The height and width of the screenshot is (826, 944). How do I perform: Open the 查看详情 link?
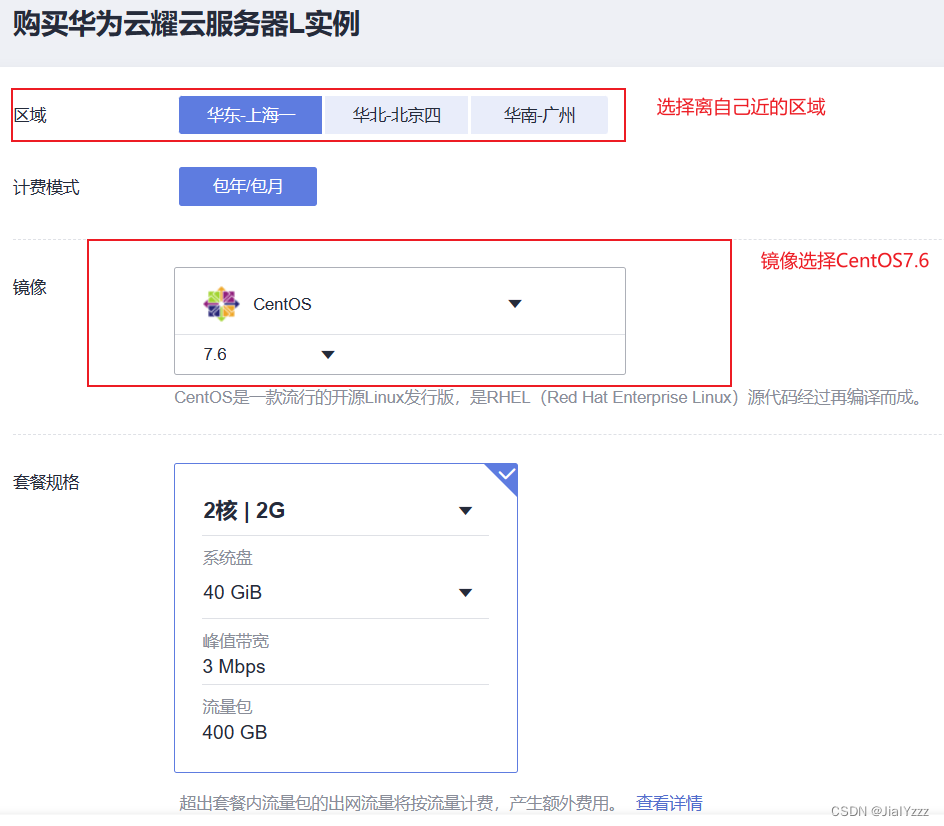tap(669, 803)
